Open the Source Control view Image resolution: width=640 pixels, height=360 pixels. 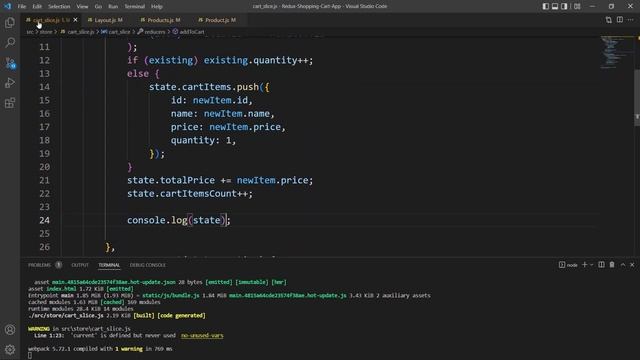click(x=10, y=62)
